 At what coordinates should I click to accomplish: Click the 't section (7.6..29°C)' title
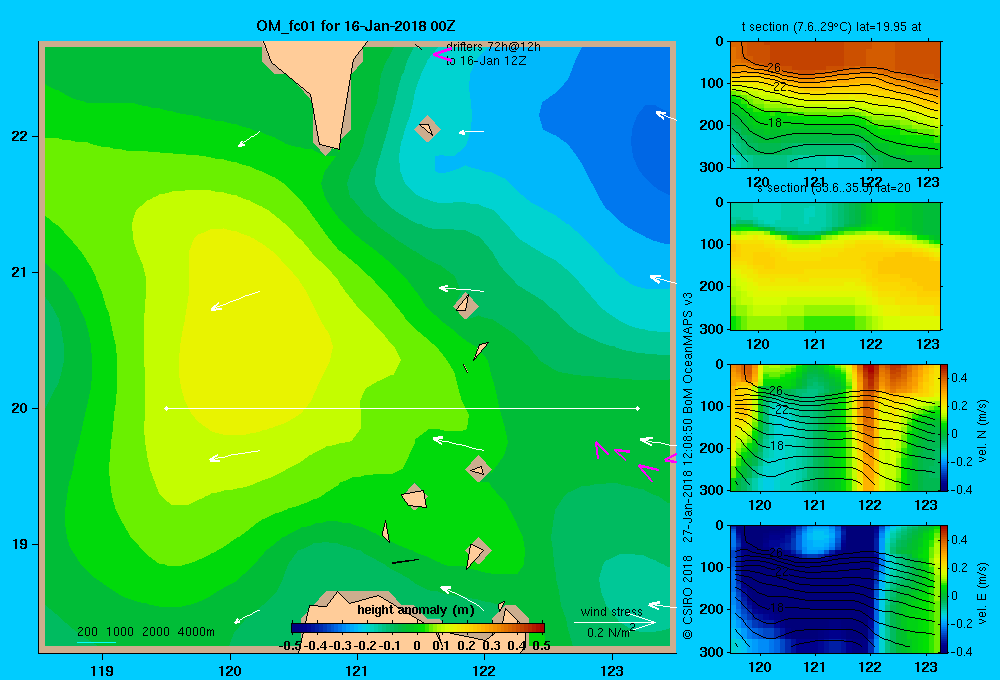(831, 27)
